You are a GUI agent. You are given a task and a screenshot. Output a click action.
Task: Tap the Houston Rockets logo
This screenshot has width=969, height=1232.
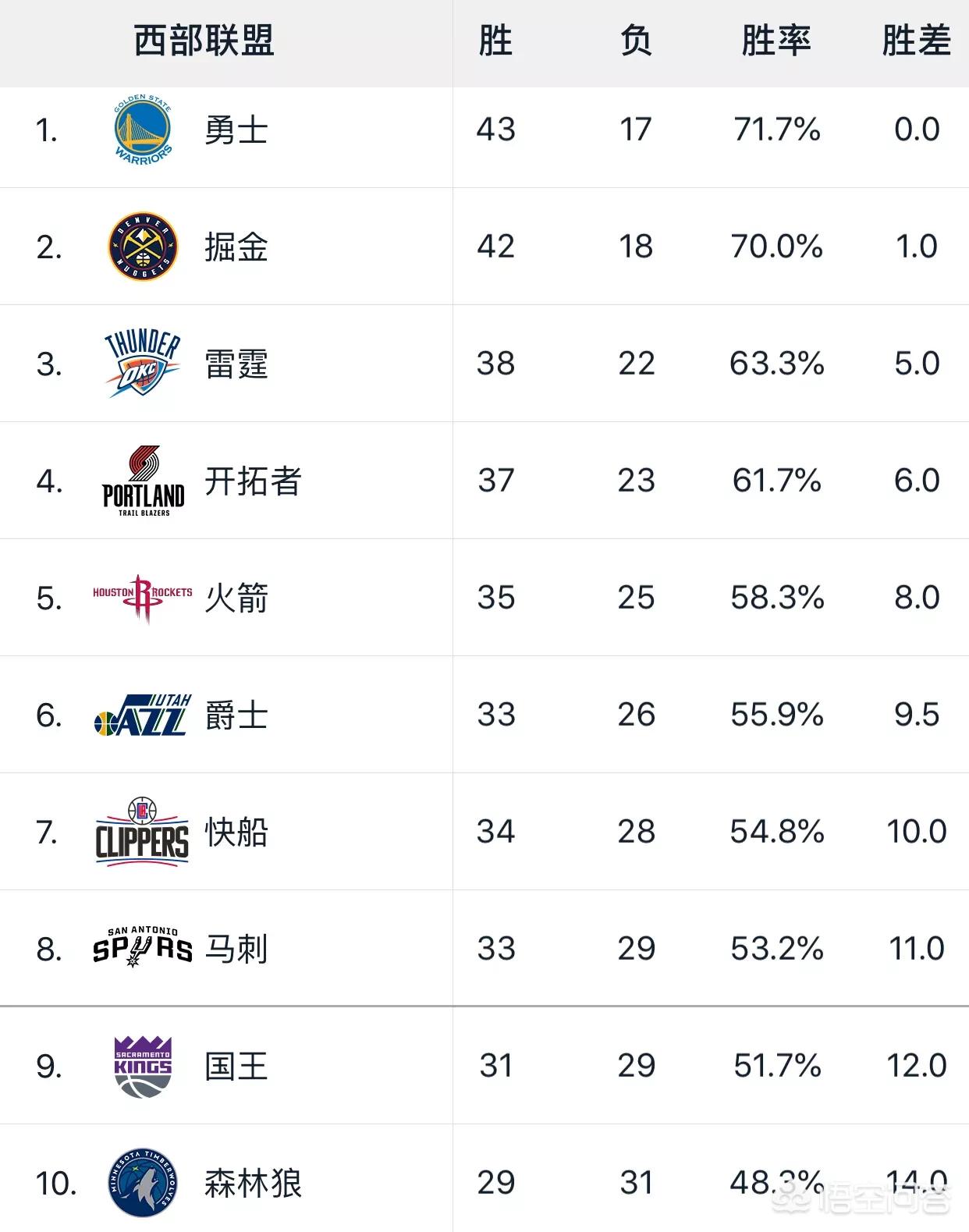click(x=143, y=598)
